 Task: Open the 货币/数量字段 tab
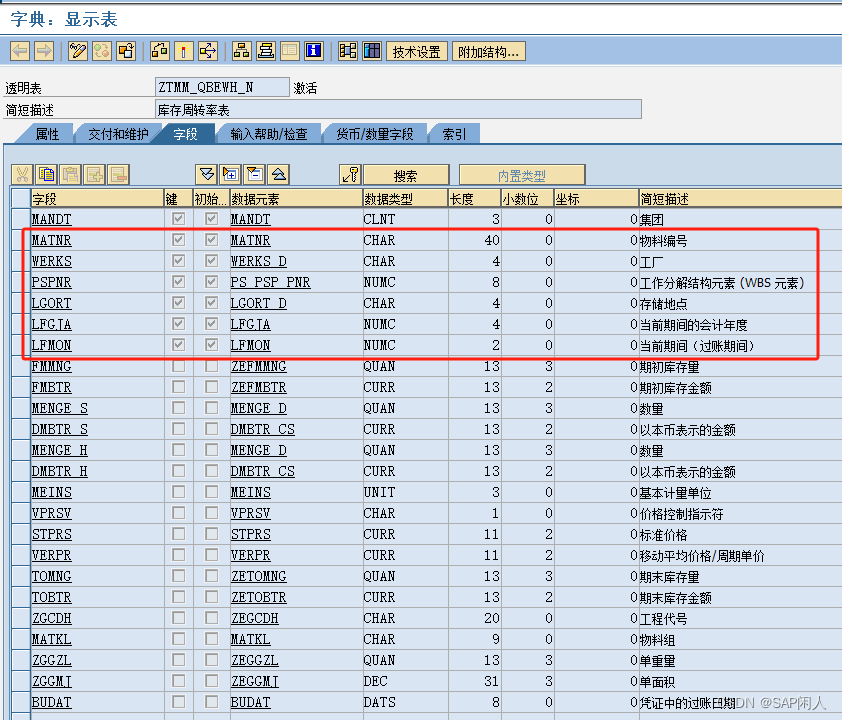pos(375,134)
